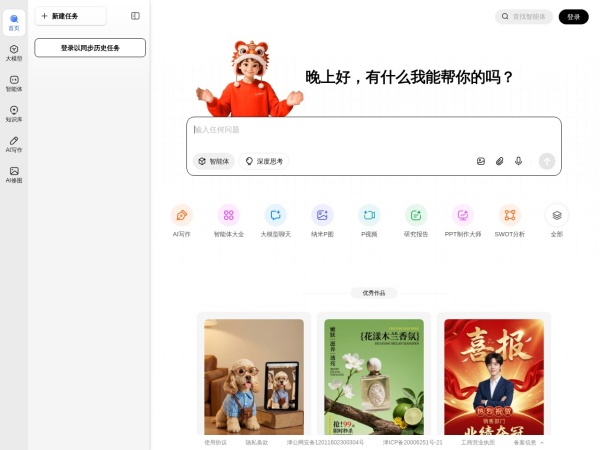Open the 津公网安备 footer link
The height and width of the screenshot is (450, 600).
(325, 442)
